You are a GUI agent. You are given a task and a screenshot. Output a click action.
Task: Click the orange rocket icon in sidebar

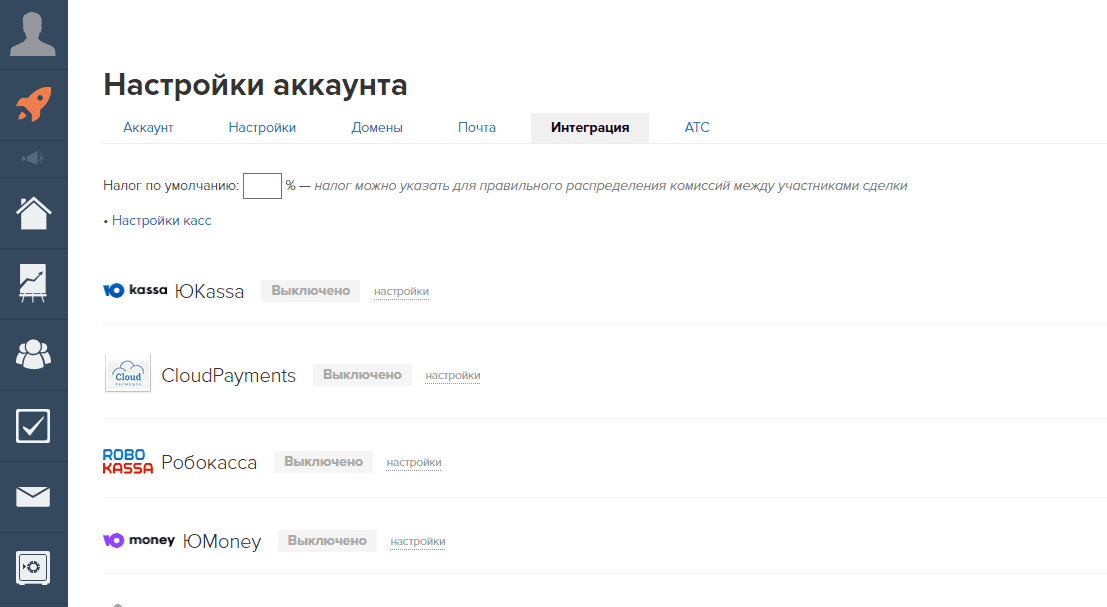pos(33,104)
